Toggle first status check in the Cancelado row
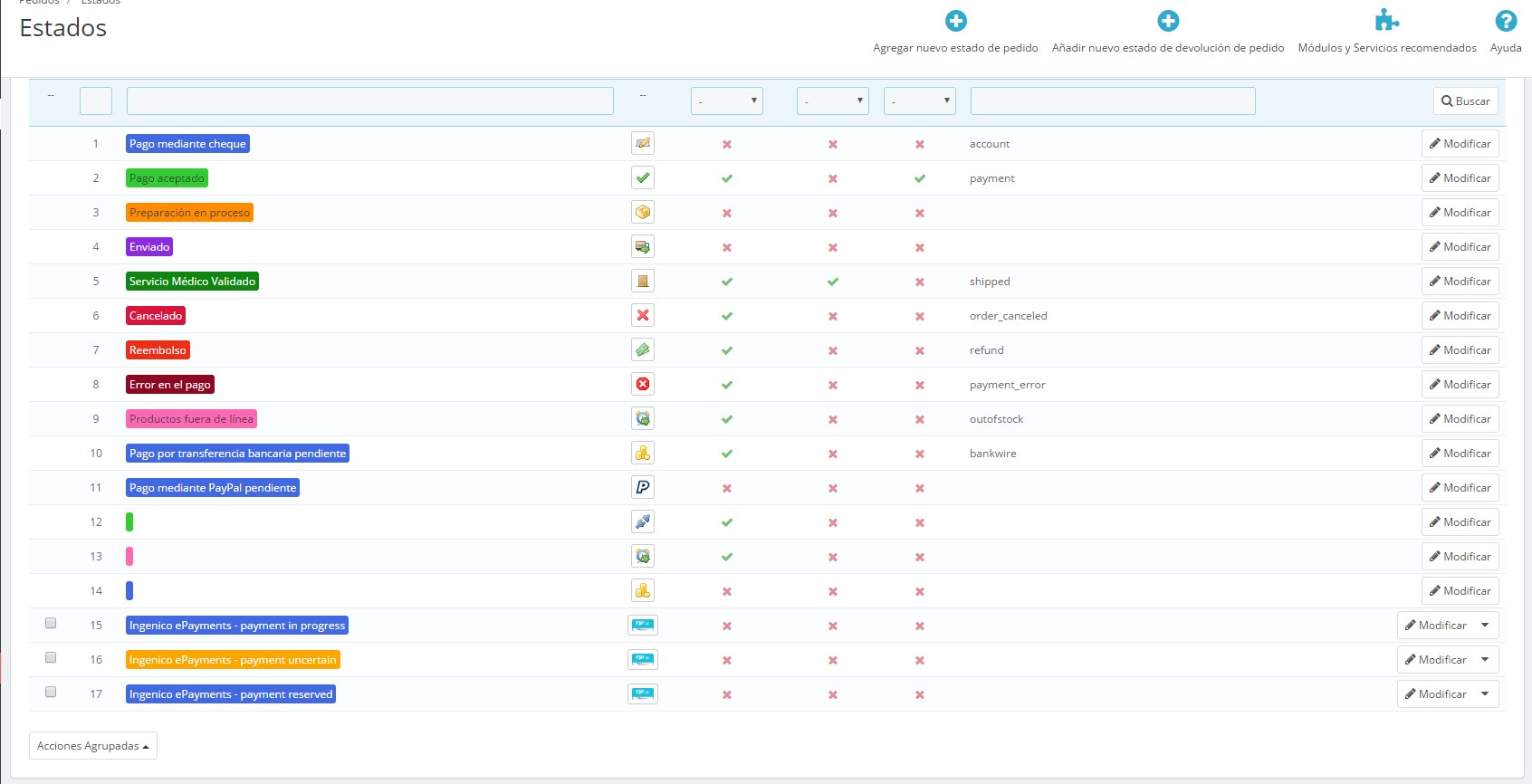Image resolution: width=1532 pixels, height=784 pixels. click(727, 316)
